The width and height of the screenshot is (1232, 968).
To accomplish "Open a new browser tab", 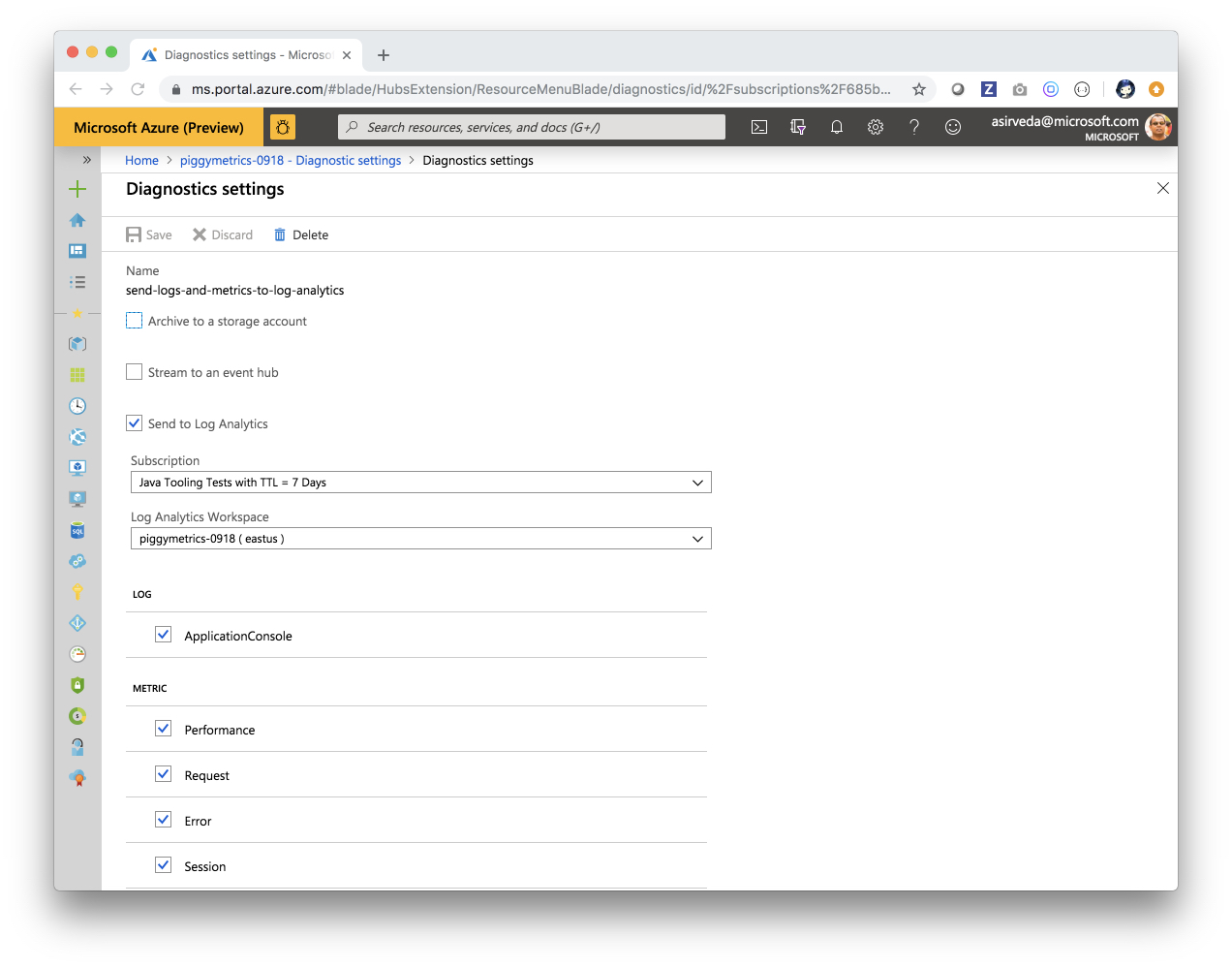I will click(x=384, y=55).
